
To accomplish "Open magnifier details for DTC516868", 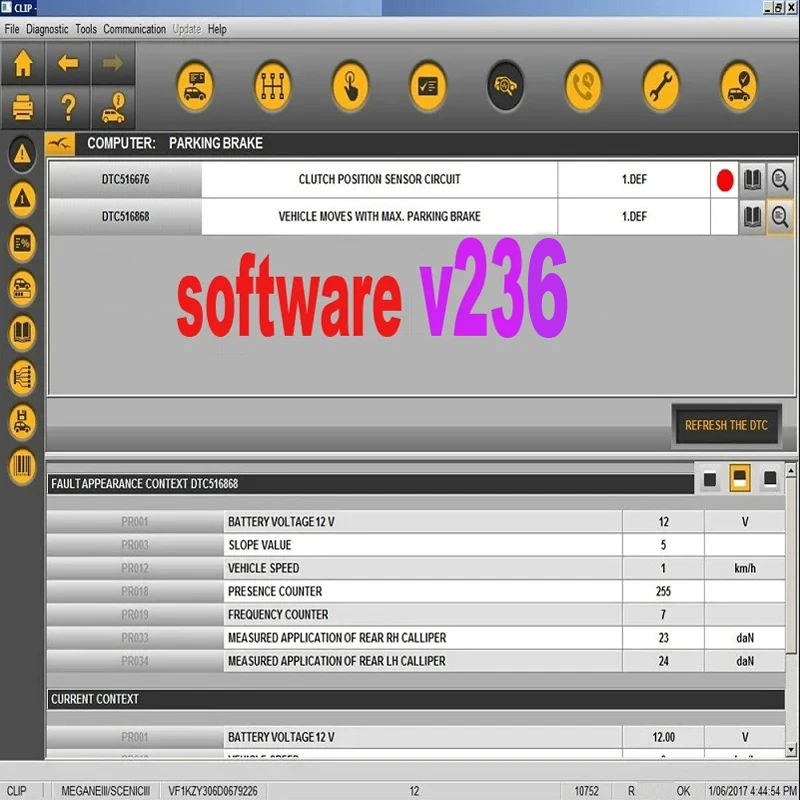I will pos(780,217).
